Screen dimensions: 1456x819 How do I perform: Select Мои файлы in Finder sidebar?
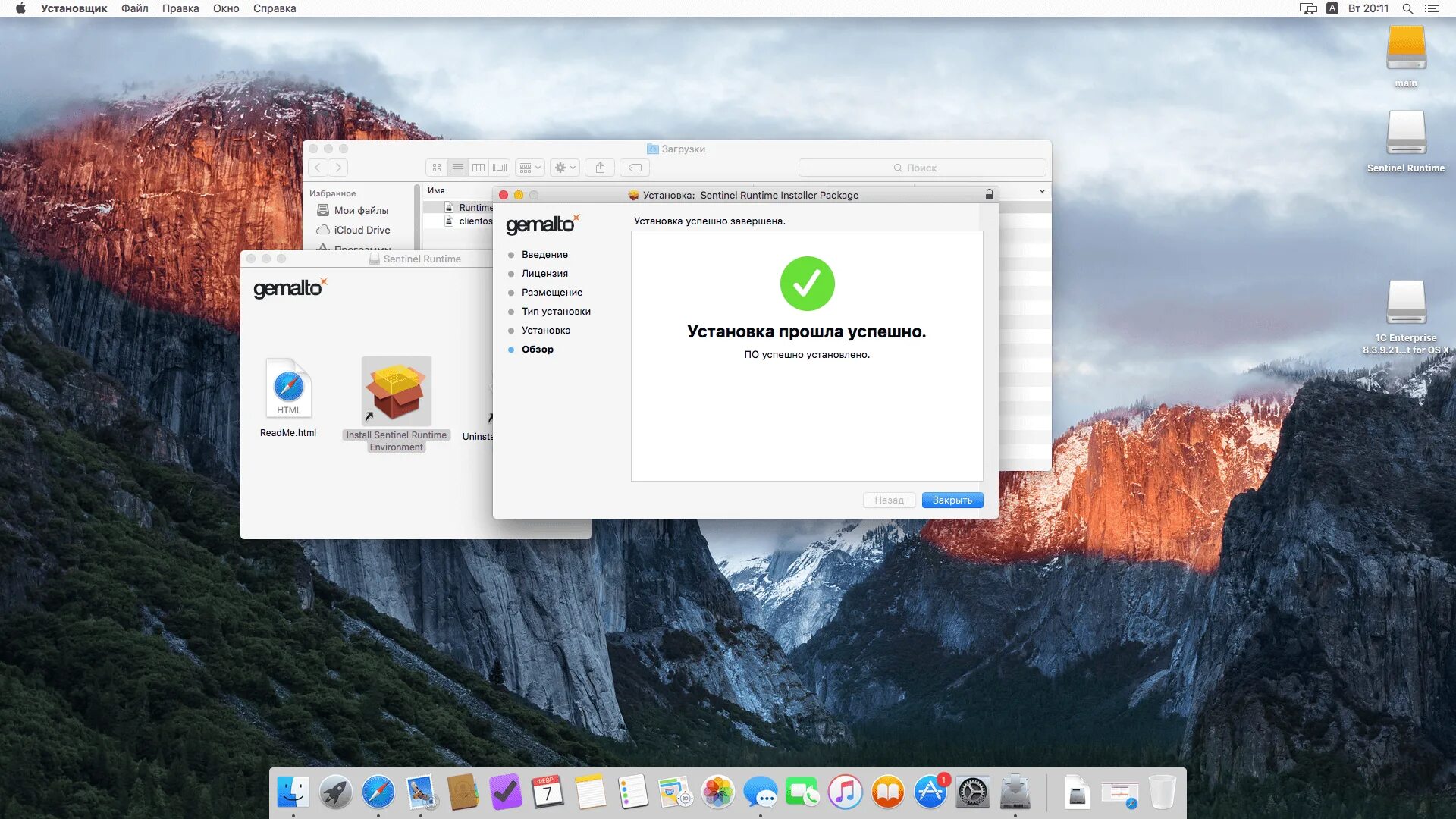point(353,210)
